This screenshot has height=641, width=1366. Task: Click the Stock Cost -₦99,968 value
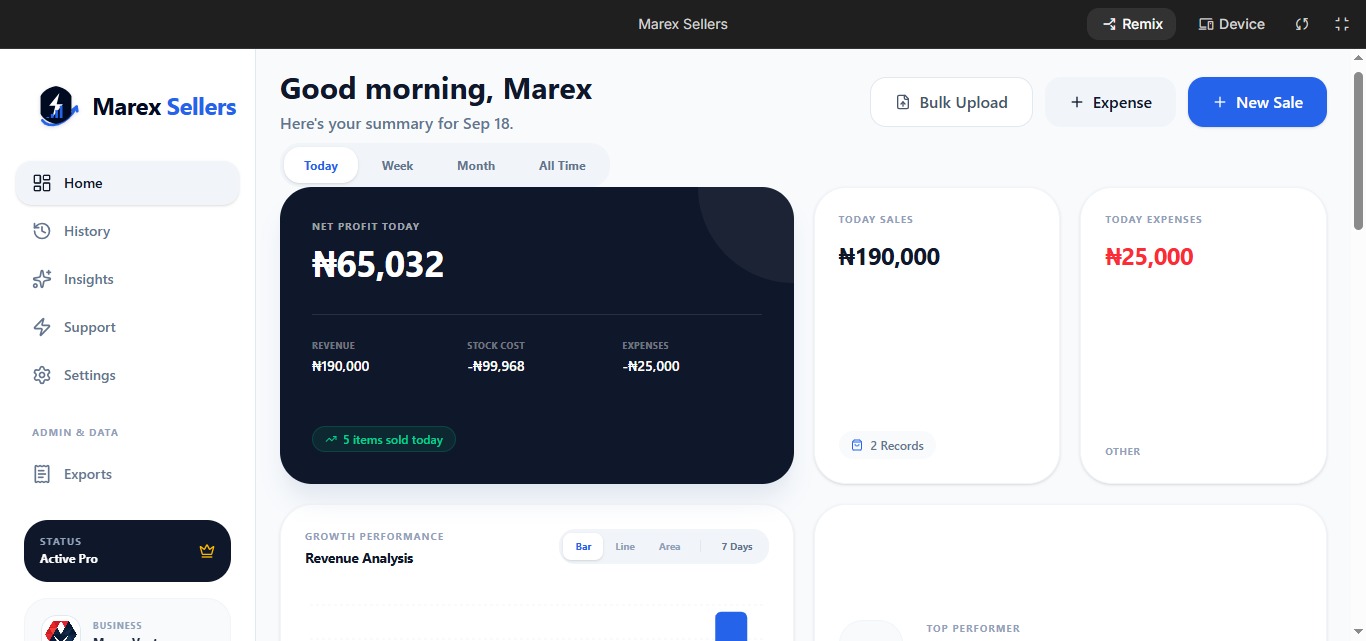[496, 366]
